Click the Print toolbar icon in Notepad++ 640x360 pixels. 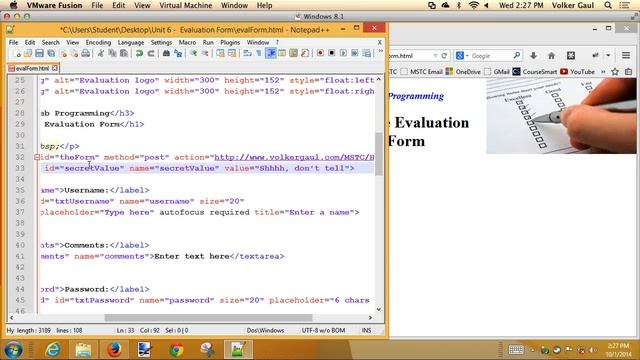coord(85,53)
